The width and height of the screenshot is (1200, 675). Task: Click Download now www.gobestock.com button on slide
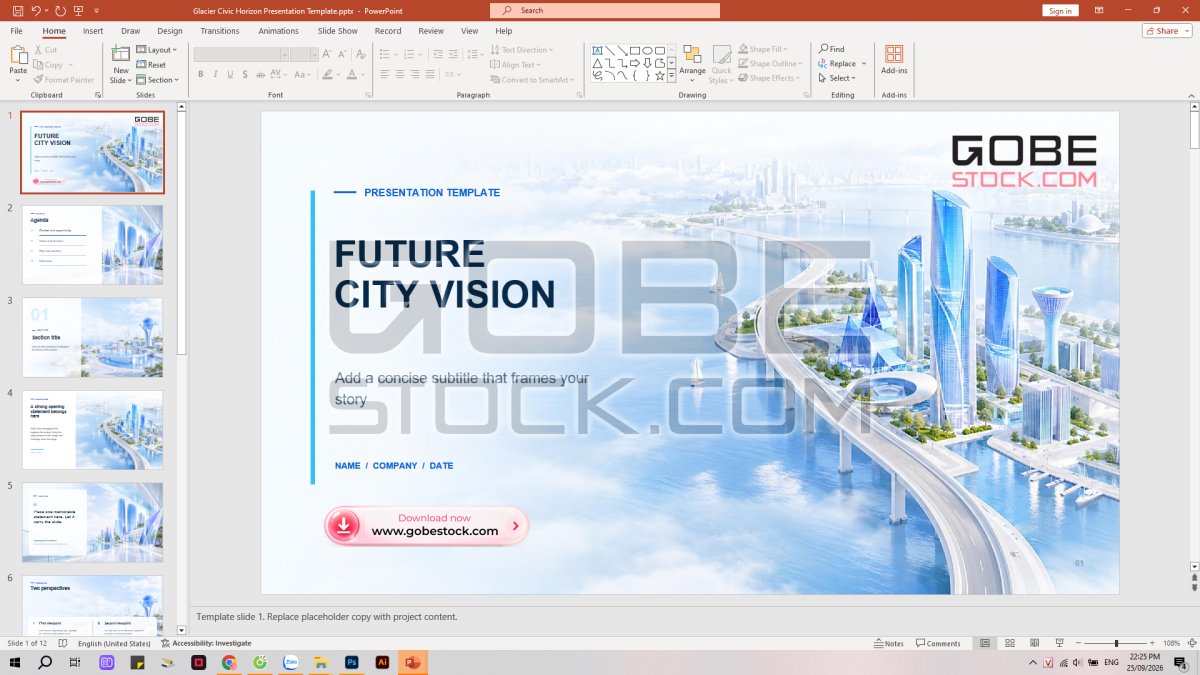(426, 525)
